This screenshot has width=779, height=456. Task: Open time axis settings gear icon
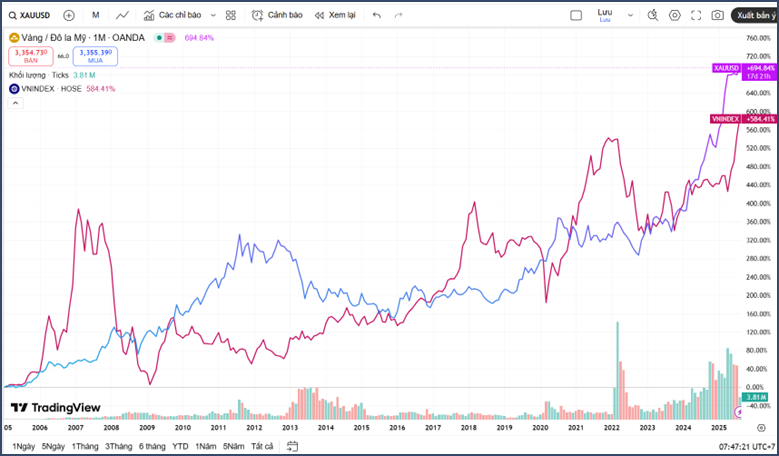tap(761, 428)
